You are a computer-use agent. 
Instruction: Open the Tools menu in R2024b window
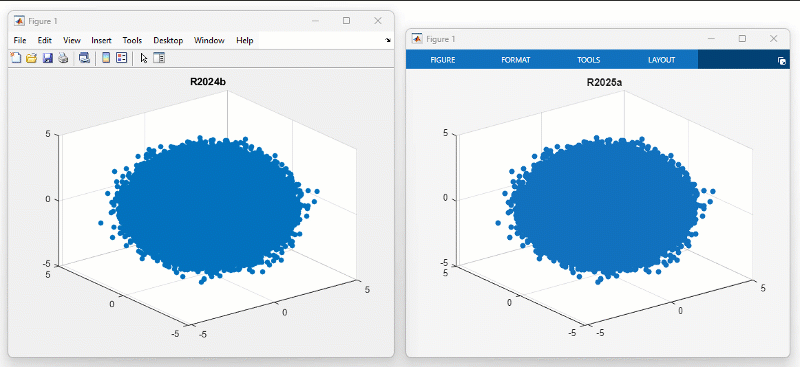click(132, 40)
